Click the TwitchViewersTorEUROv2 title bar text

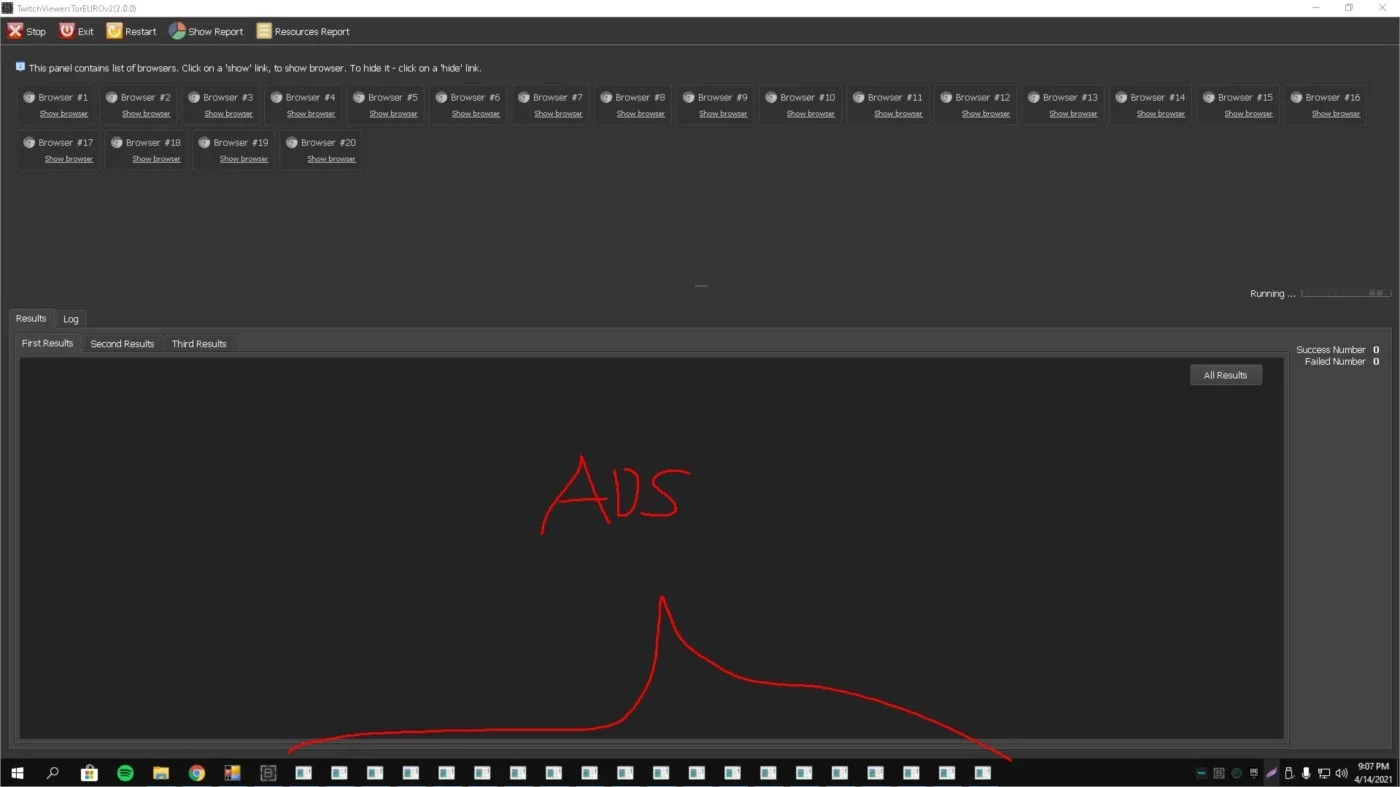click(x=76, y=8)
